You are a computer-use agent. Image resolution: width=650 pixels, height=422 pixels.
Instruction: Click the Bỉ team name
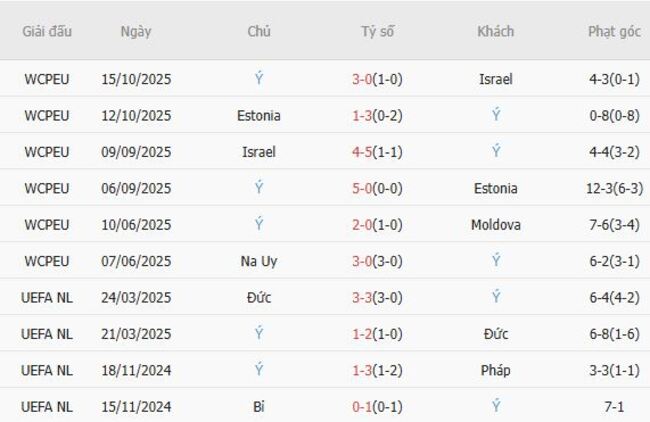[x=259, y=406]
